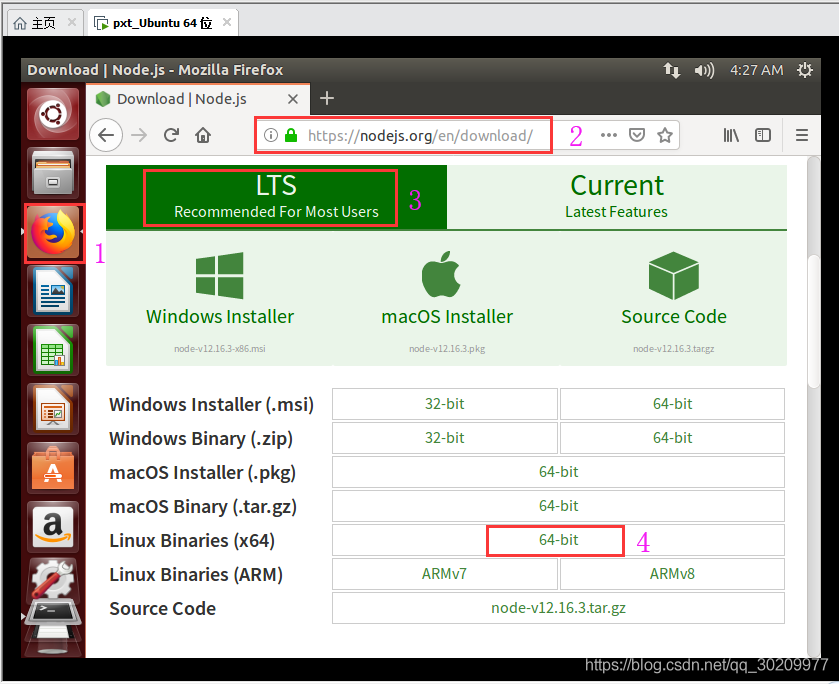Download node-v12.16.3.tar.gz source link
This screenshot has width=839, height=684.
click(x=559, y=608)
